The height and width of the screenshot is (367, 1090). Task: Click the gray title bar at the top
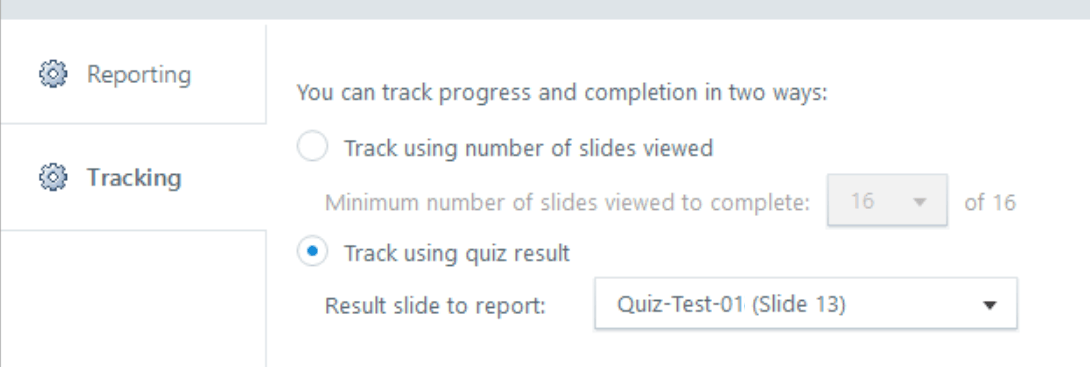(545, 9)
